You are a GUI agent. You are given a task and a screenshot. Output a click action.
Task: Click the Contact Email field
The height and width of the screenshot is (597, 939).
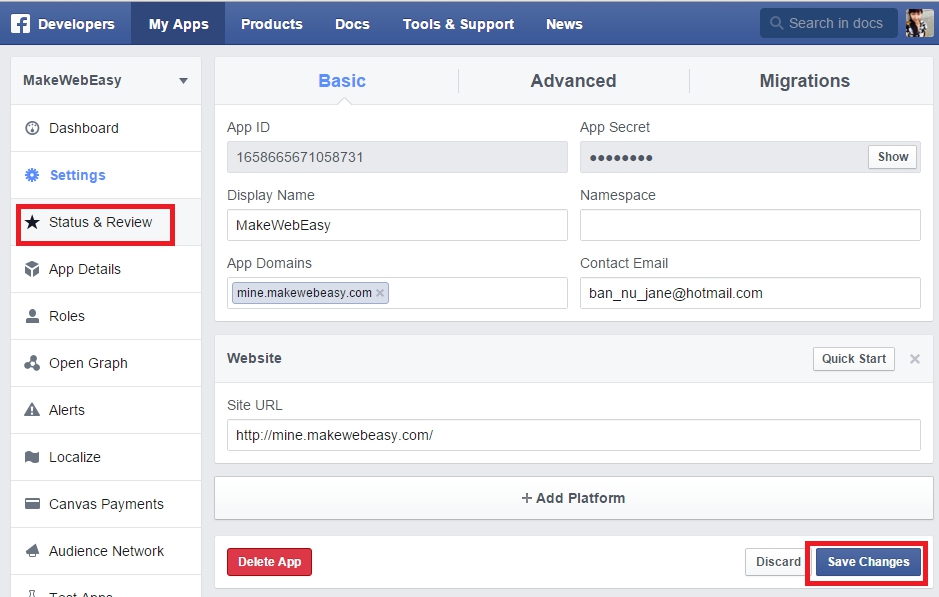click(750, 293)
